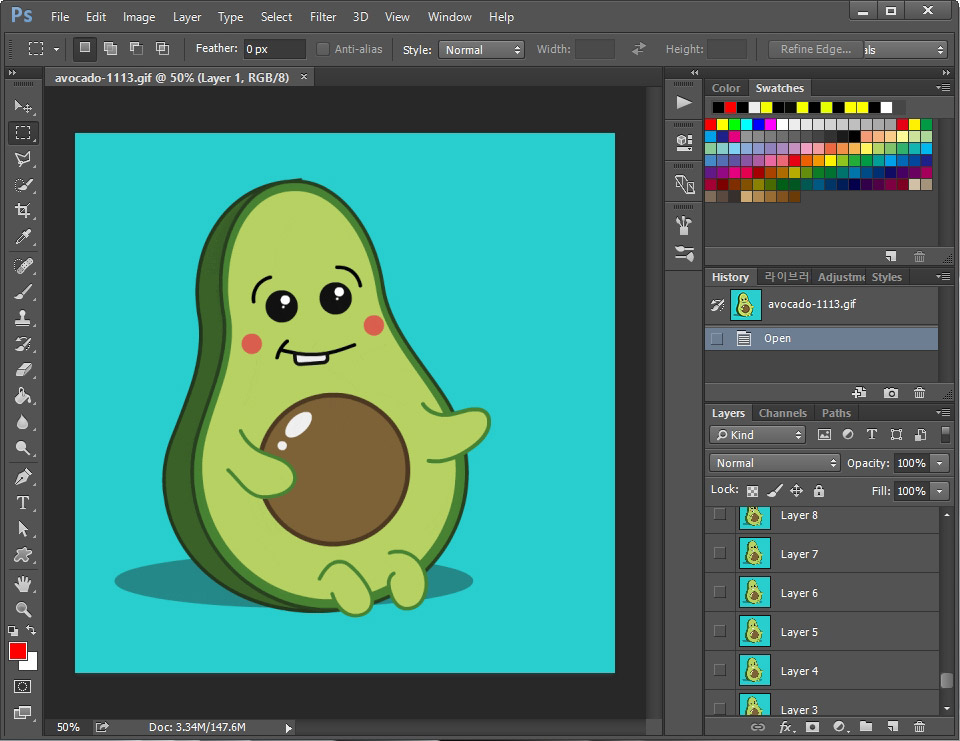Select the Path Selection tool
This screenshot has width=960, height=741.
point(23,528)
